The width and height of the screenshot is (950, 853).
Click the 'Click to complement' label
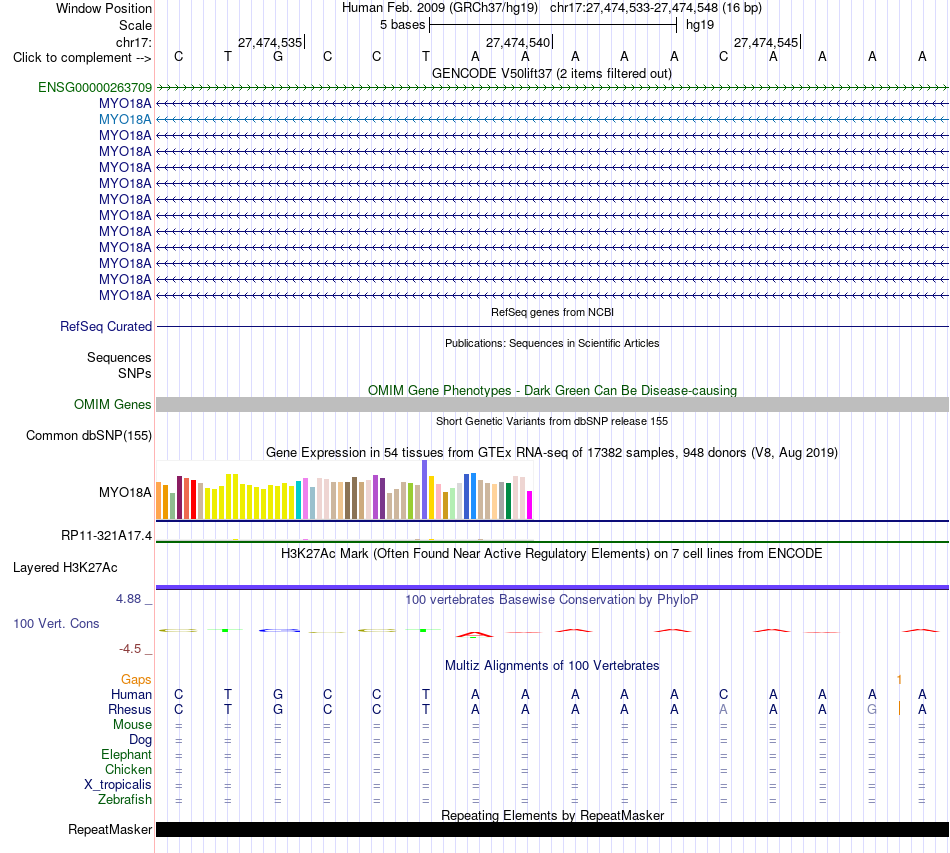click(82, 58)
